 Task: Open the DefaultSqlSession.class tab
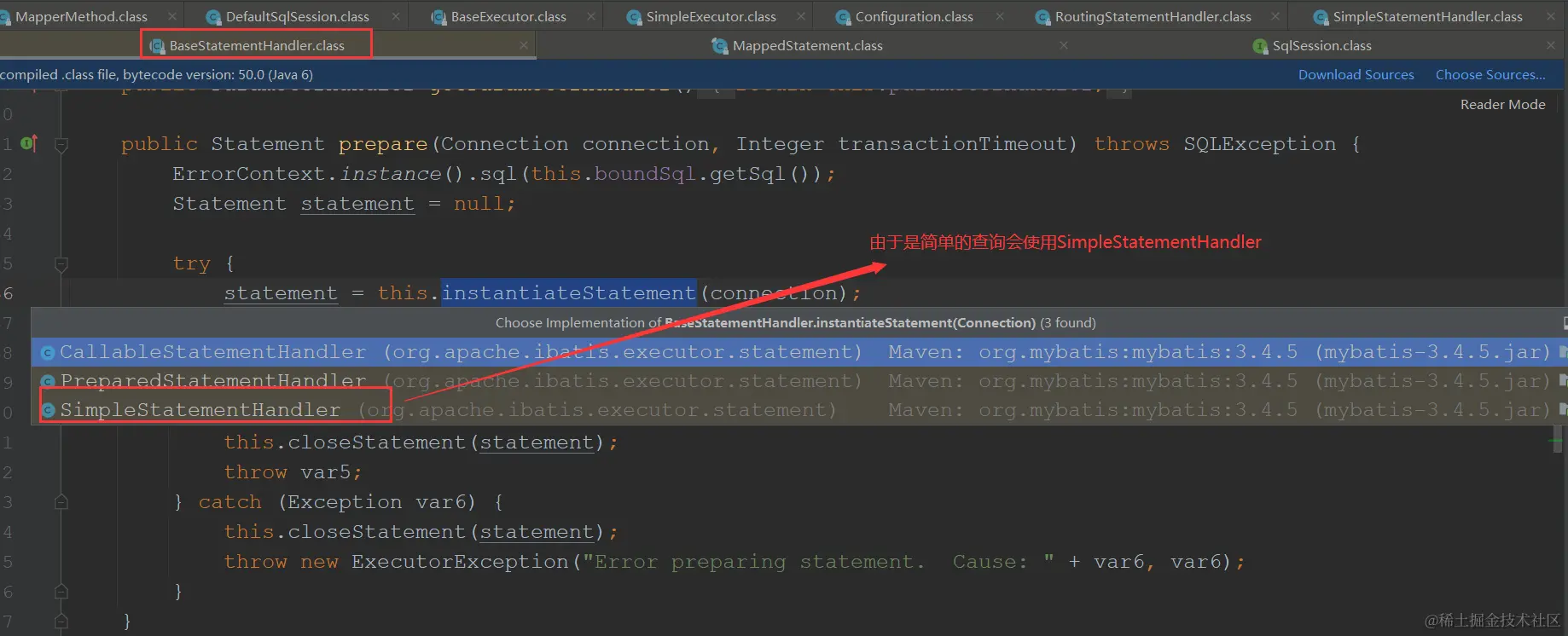[297, 16]
